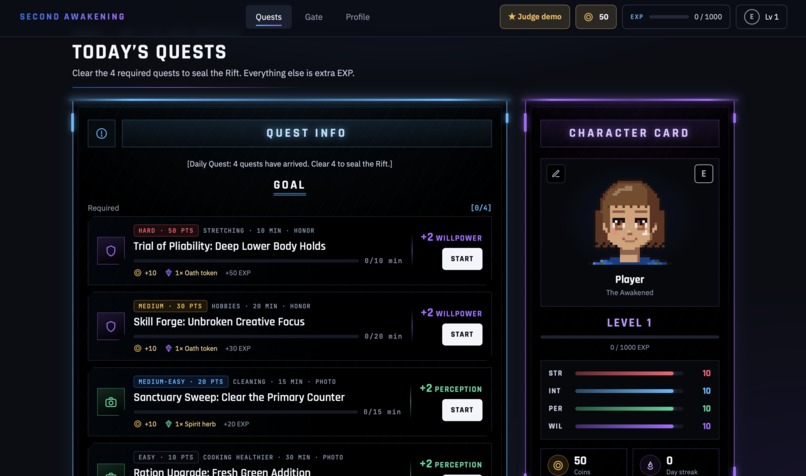Click the coin reward icon on Sanctuary Sweep
This screenshot has height=476, width=806.
coord(137,424)
